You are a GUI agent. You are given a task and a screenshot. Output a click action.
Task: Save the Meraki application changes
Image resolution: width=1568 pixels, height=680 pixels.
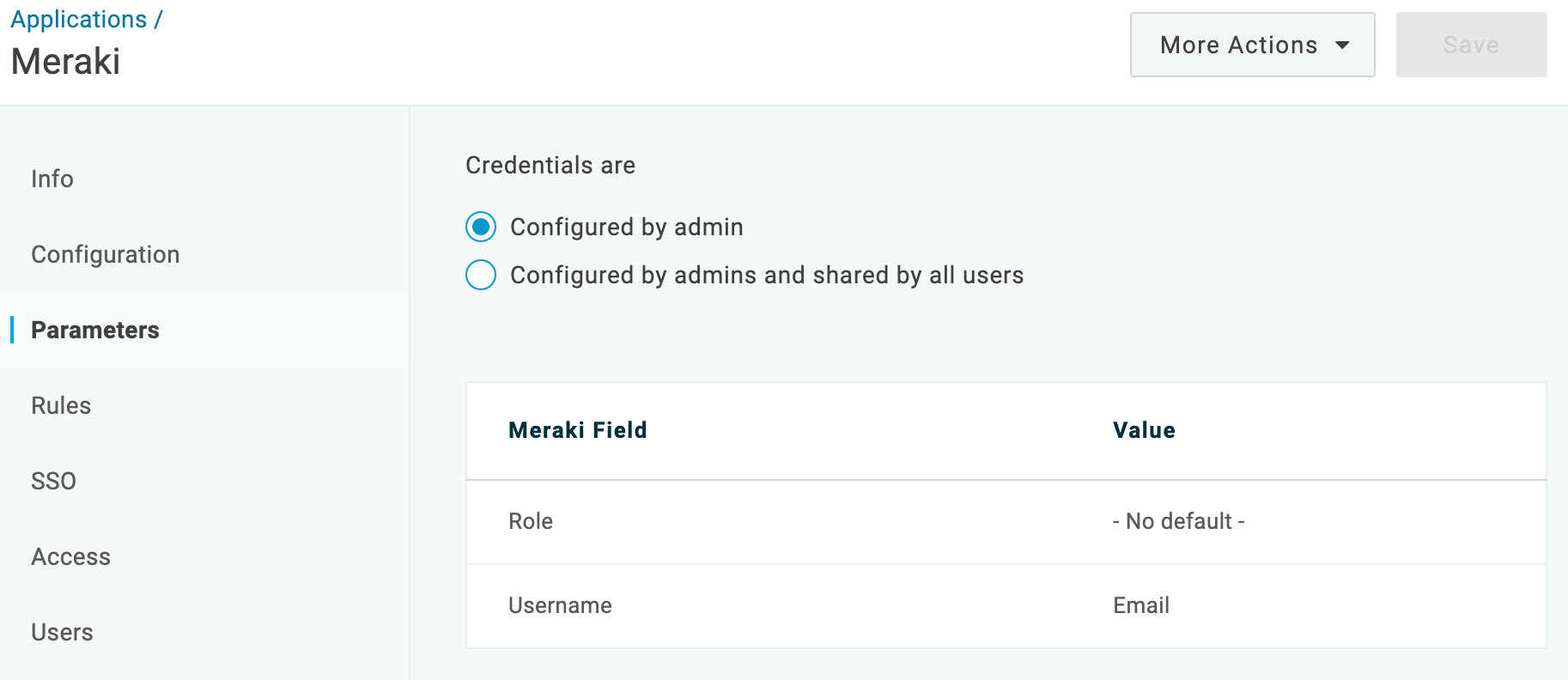1471,44
